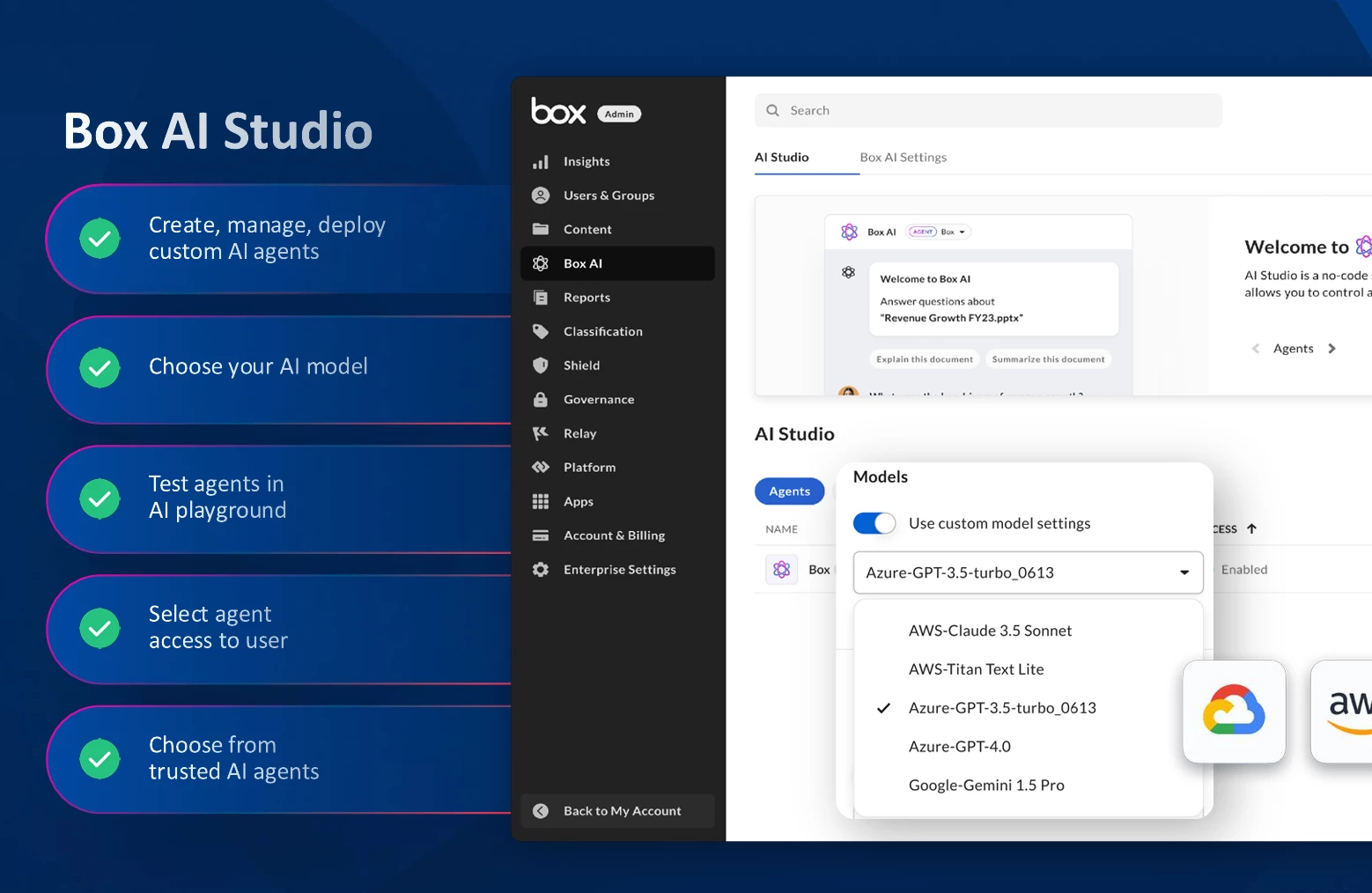Click previous chevron beside Agents carousel
The width and height of the screenshot is (1372, 893).
click(x=1256, y=349)
